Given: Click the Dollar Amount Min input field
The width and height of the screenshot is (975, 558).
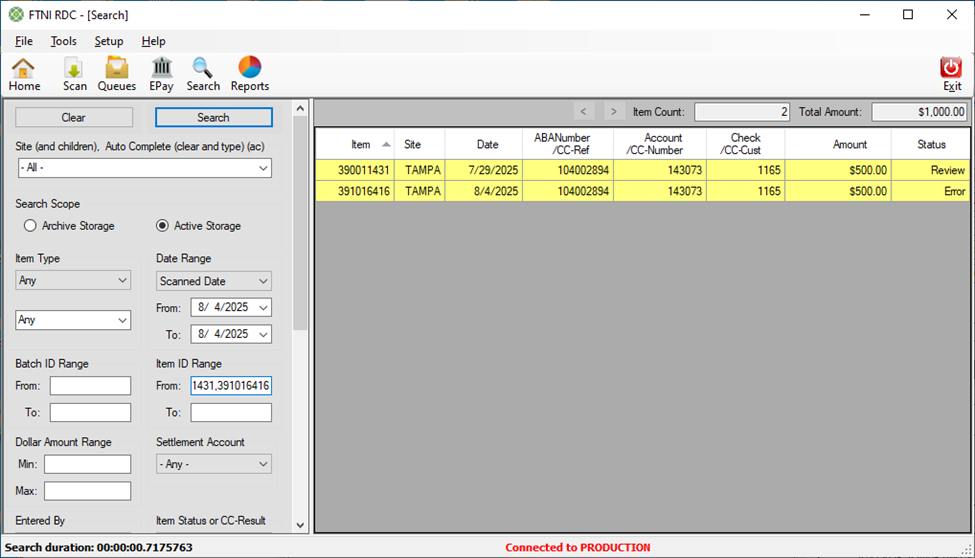Looking at the screenshot, I should coord(87,464).
